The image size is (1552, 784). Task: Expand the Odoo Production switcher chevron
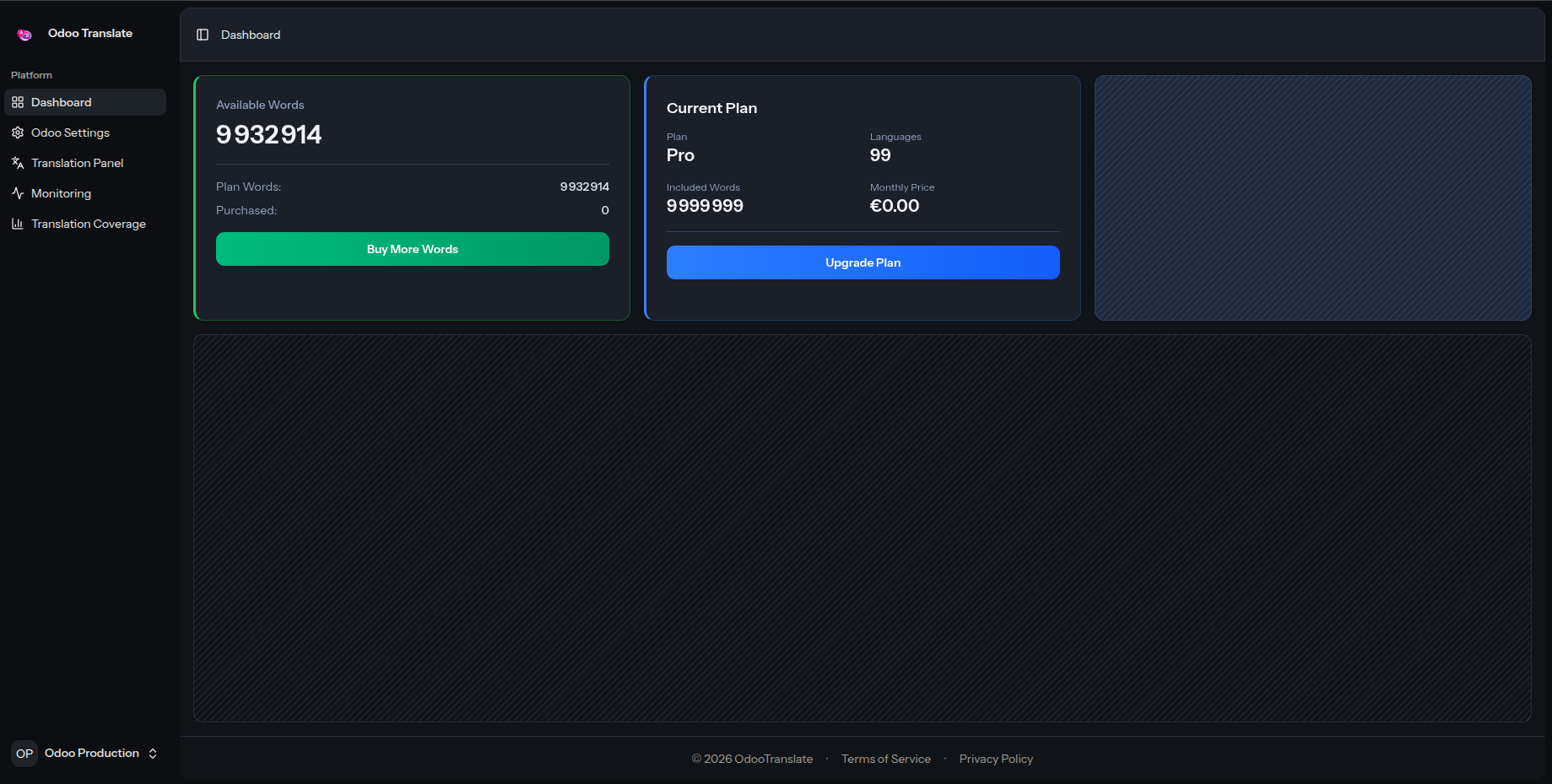[153, 754]
